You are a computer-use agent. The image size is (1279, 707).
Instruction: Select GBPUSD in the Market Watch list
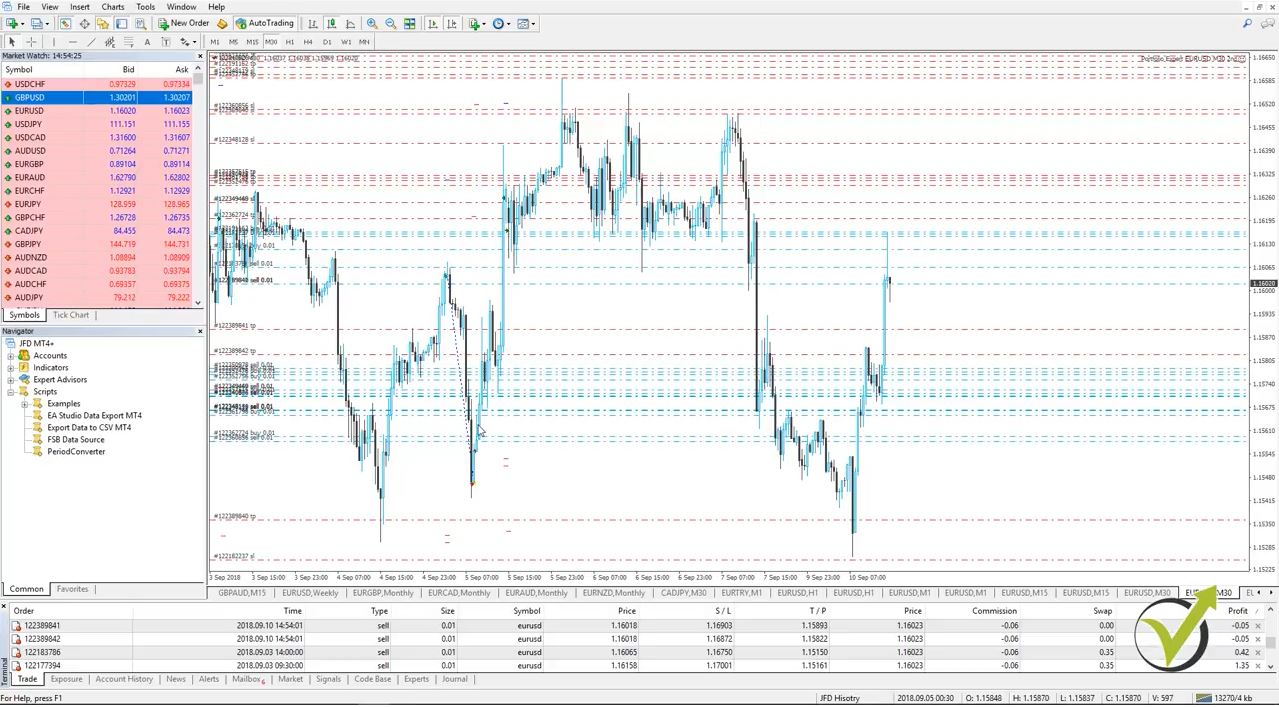pyautogui.click(x=30, y=97)
